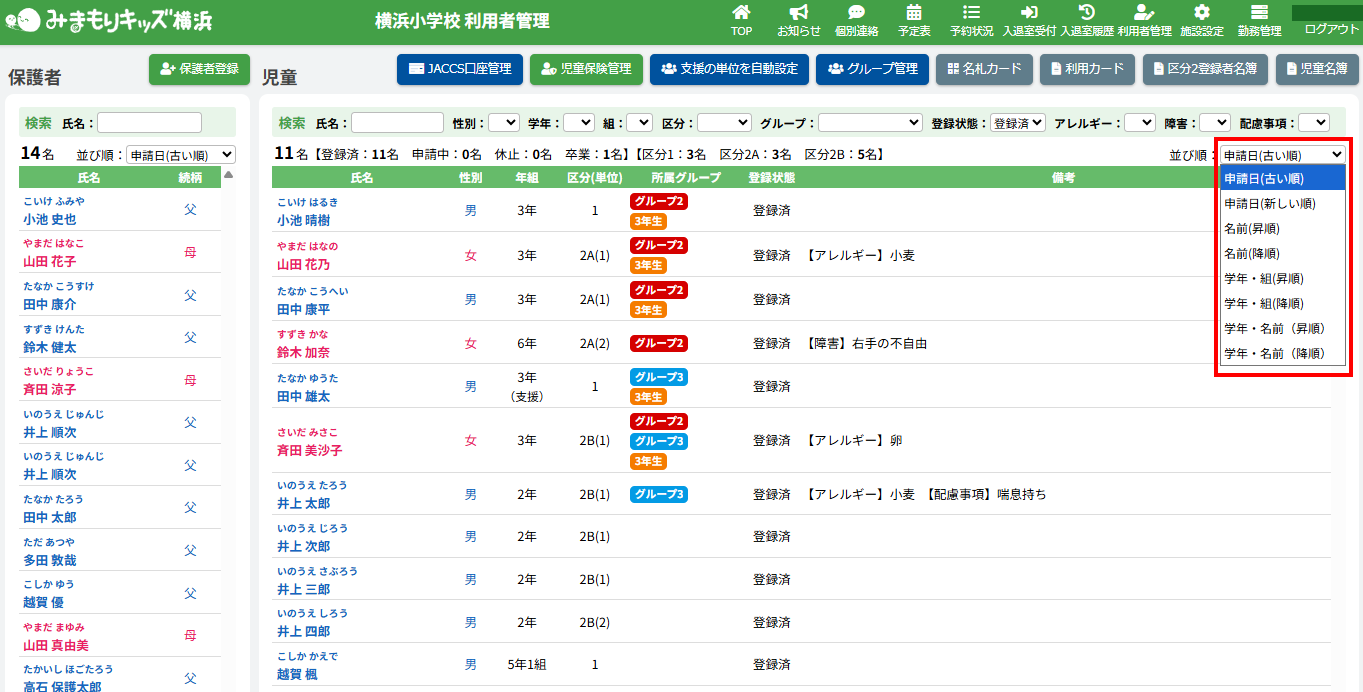The width and height of the screenshot is (1363, 692).
Task: Open child record 山田 花乃
Action: 303,265
